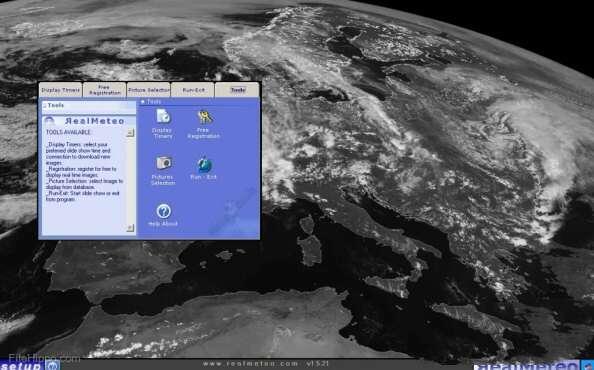Switch to the Picture Selection tab
Viewport: 594px width, 370px height.
148,90
